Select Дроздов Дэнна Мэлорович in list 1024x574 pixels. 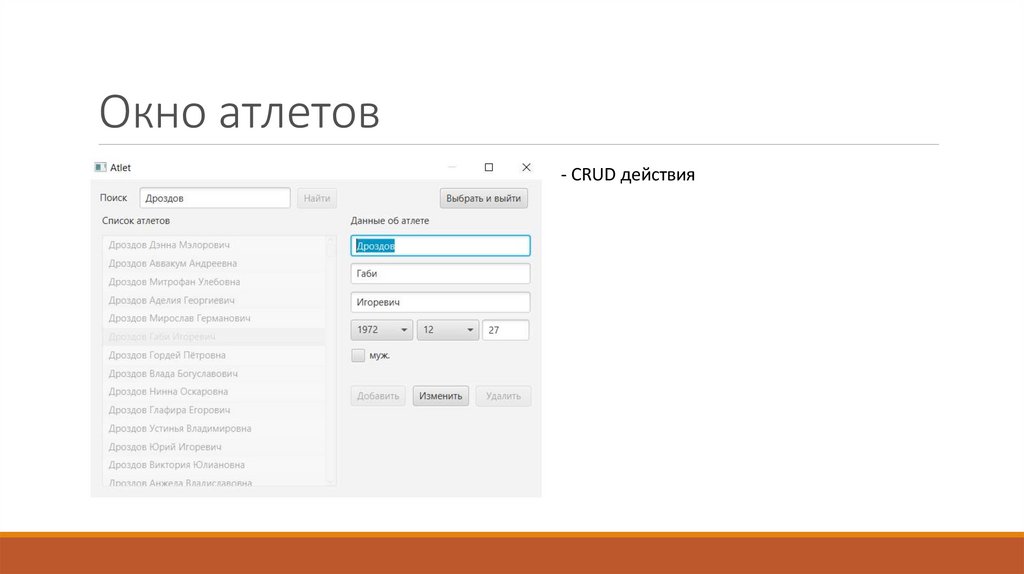pos(214,245)
